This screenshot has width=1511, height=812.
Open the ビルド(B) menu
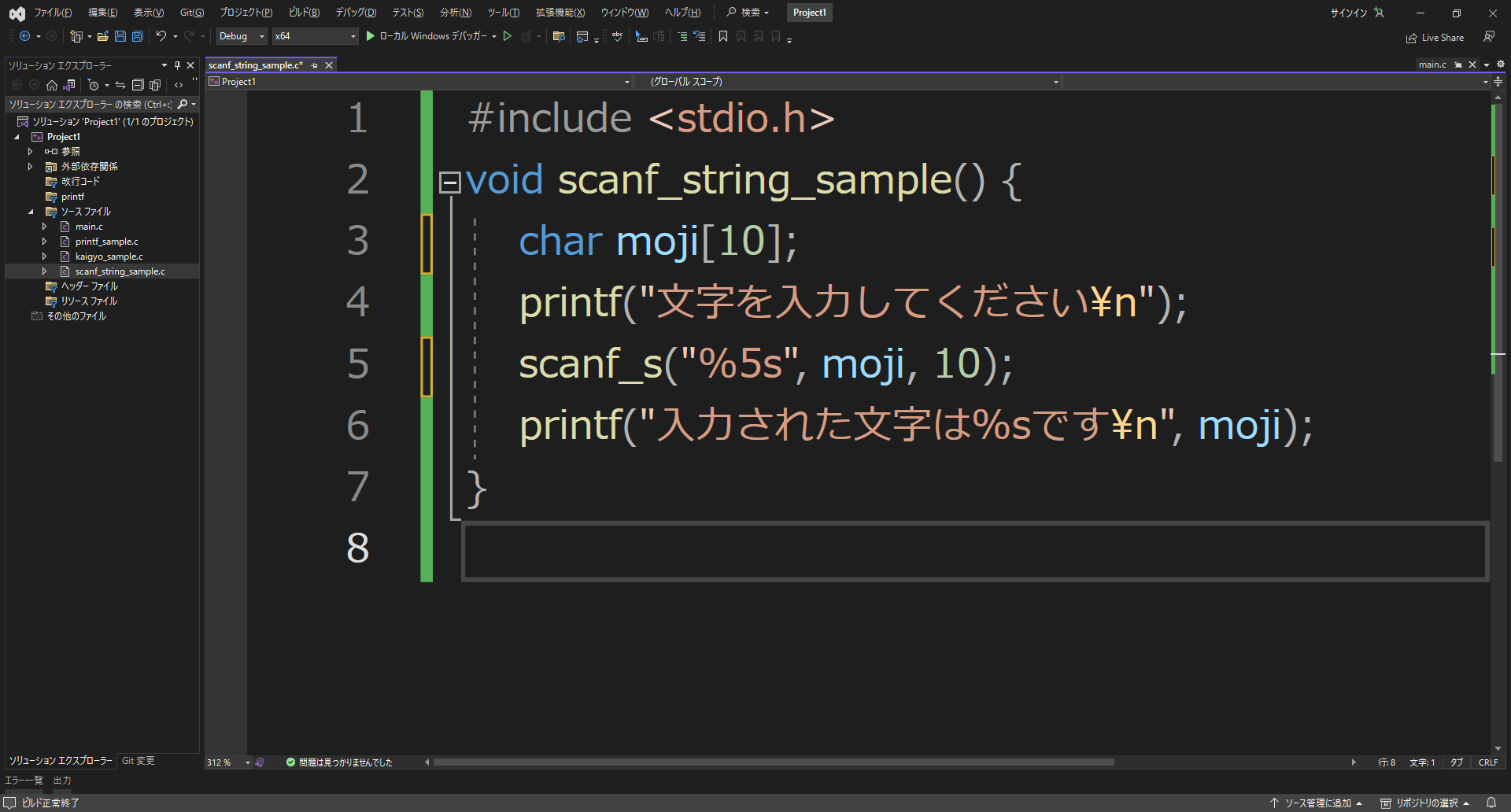pyautogui.click(x=304, y=13)
